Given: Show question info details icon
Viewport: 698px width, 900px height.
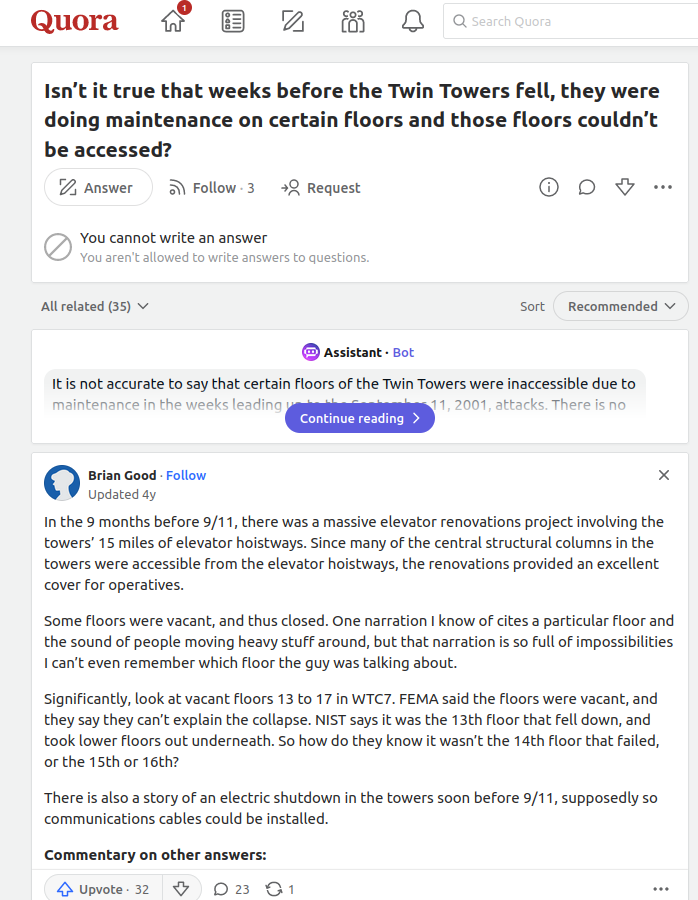Looking at the screenshot, I should (549, 187).
